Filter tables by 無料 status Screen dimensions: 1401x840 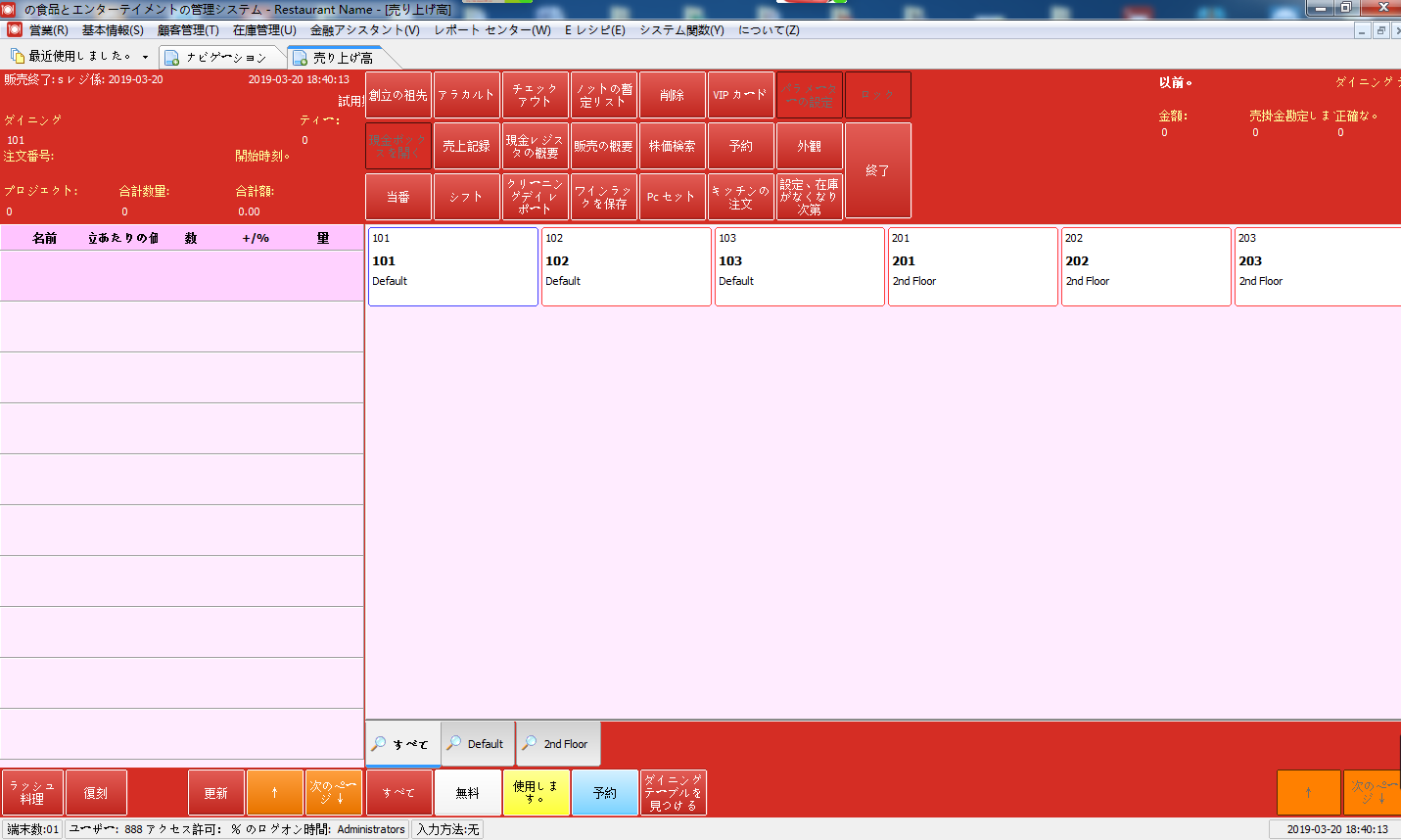468,793
